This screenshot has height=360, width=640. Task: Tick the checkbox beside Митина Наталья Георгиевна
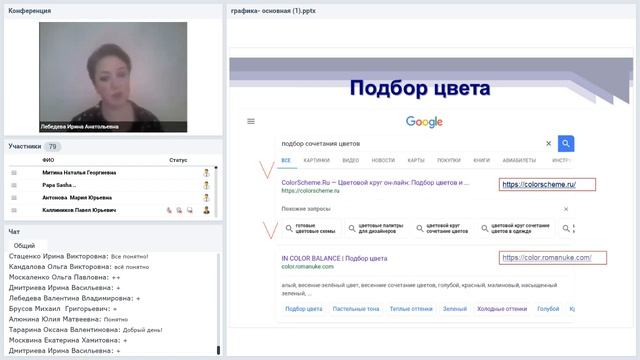click(14, 173)
